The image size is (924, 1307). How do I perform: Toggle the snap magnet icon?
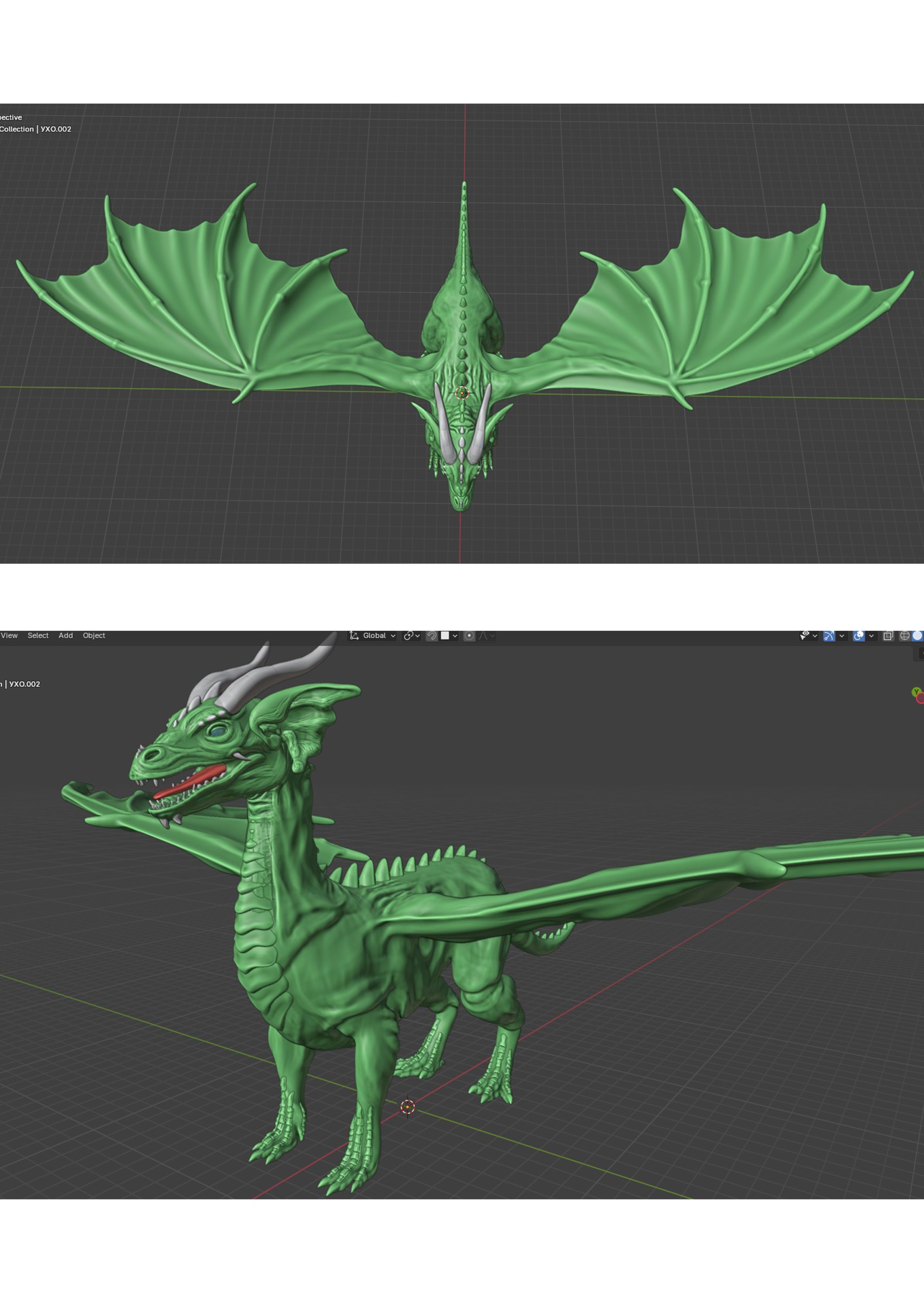click(432, 635)
